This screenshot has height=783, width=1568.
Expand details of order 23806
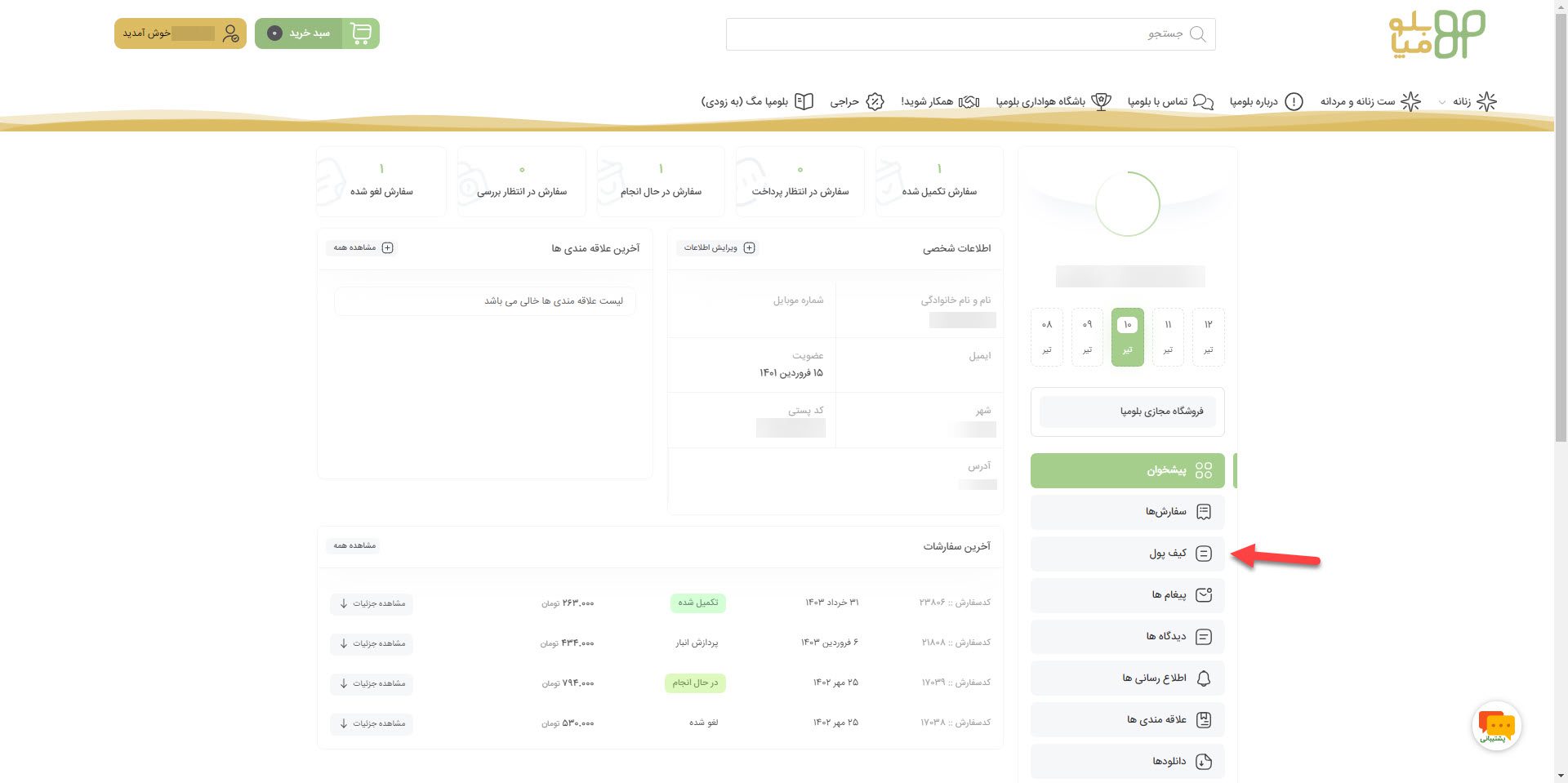(372, 603)
